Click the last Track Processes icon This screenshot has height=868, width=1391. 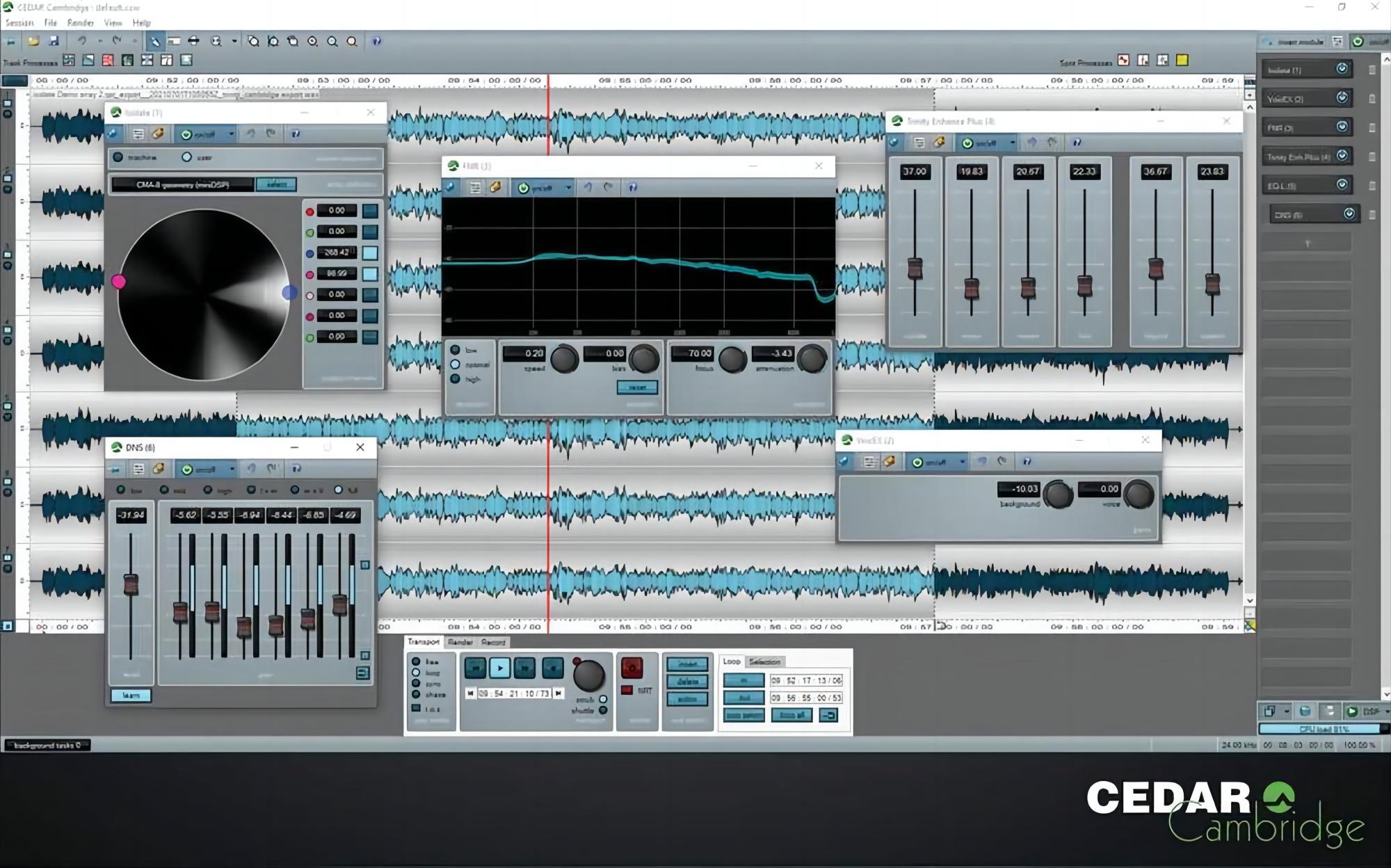tap(186, 61)
